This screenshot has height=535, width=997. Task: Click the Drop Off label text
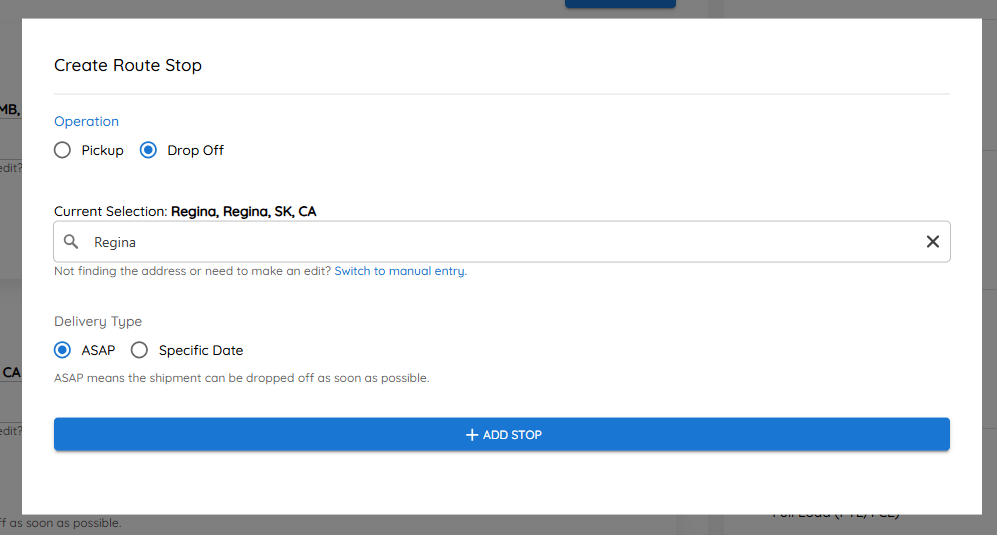click(195, 151)
